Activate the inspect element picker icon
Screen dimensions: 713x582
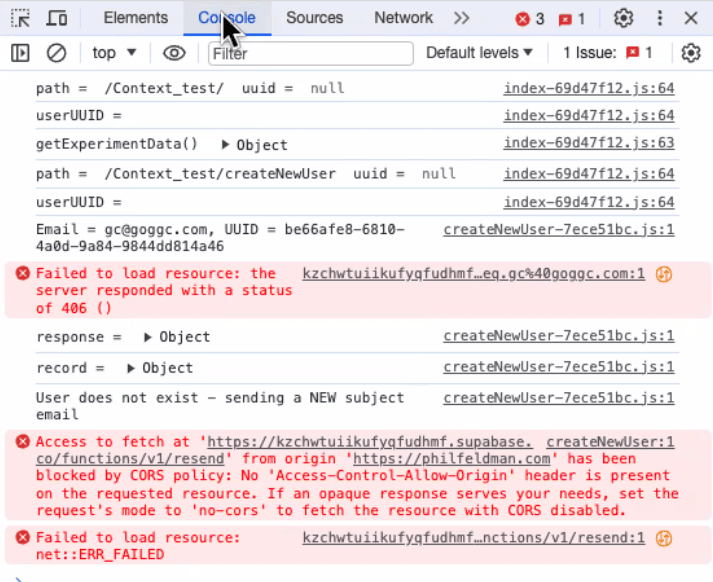point(21,18)
